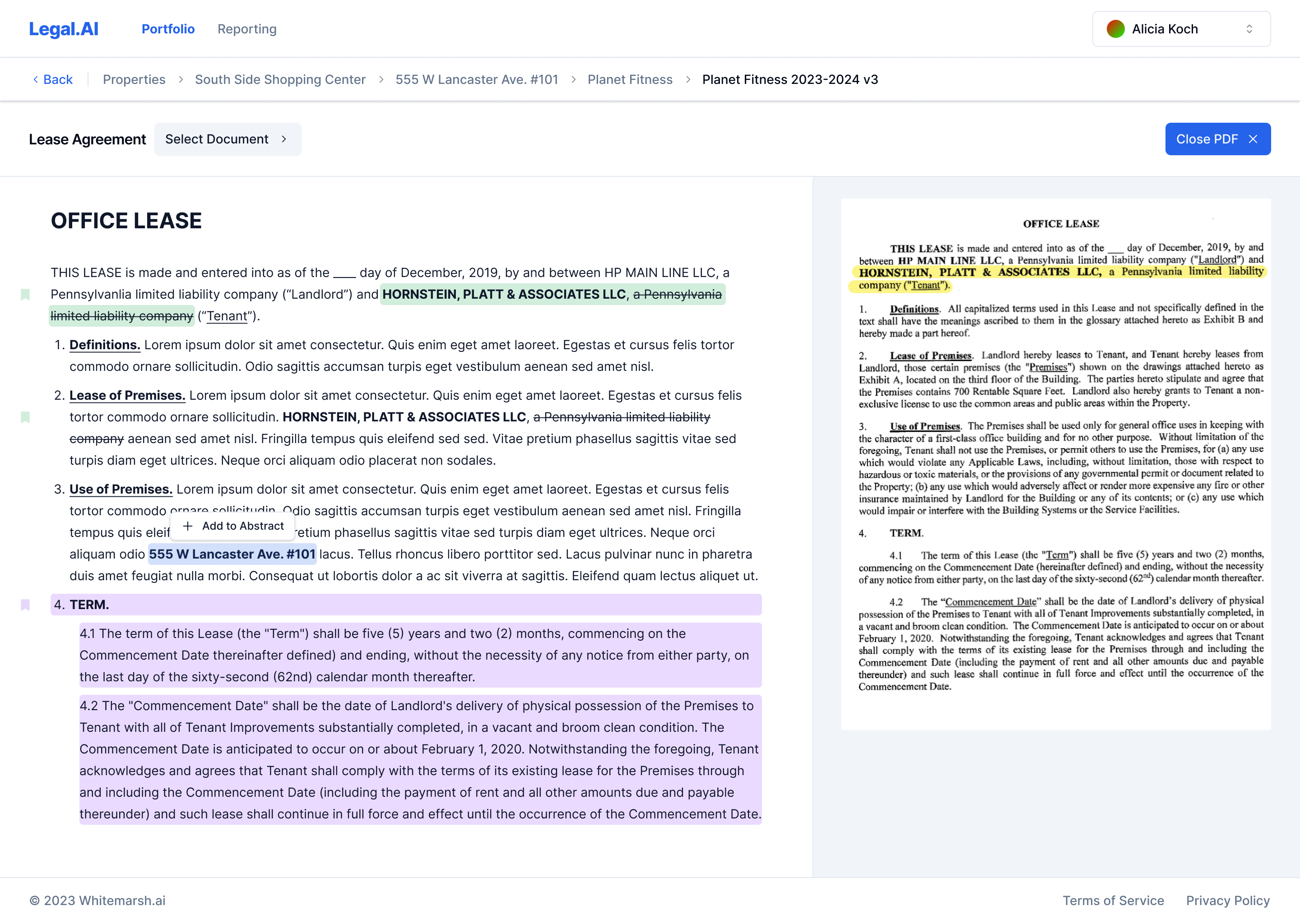Click the chevron in Select Document
1300x924 pixels.
283,139
